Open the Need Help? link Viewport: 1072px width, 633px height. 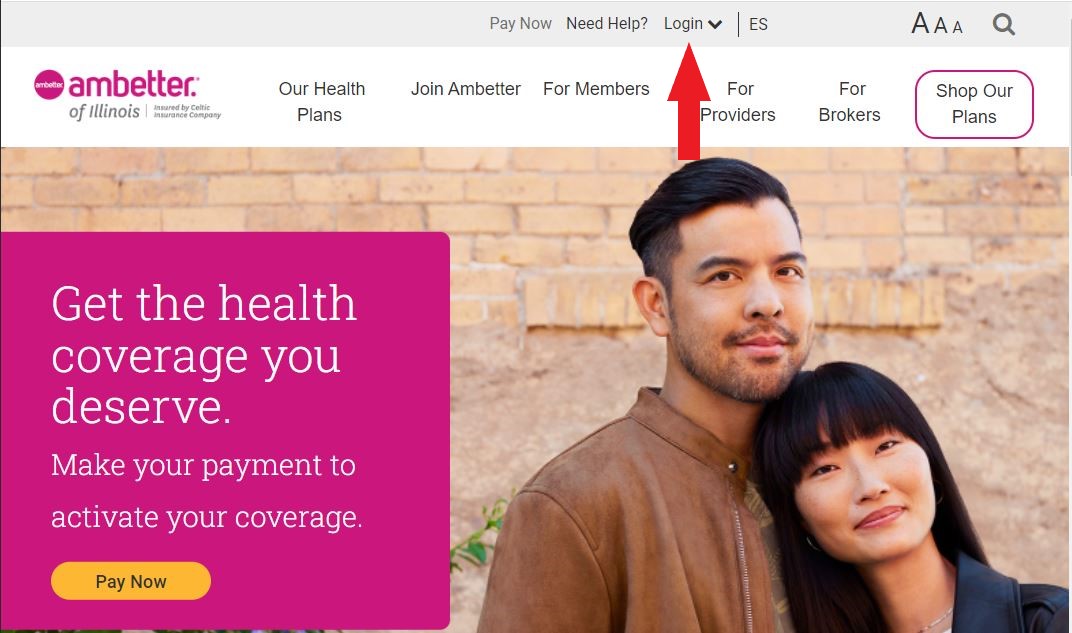(607, 23)
